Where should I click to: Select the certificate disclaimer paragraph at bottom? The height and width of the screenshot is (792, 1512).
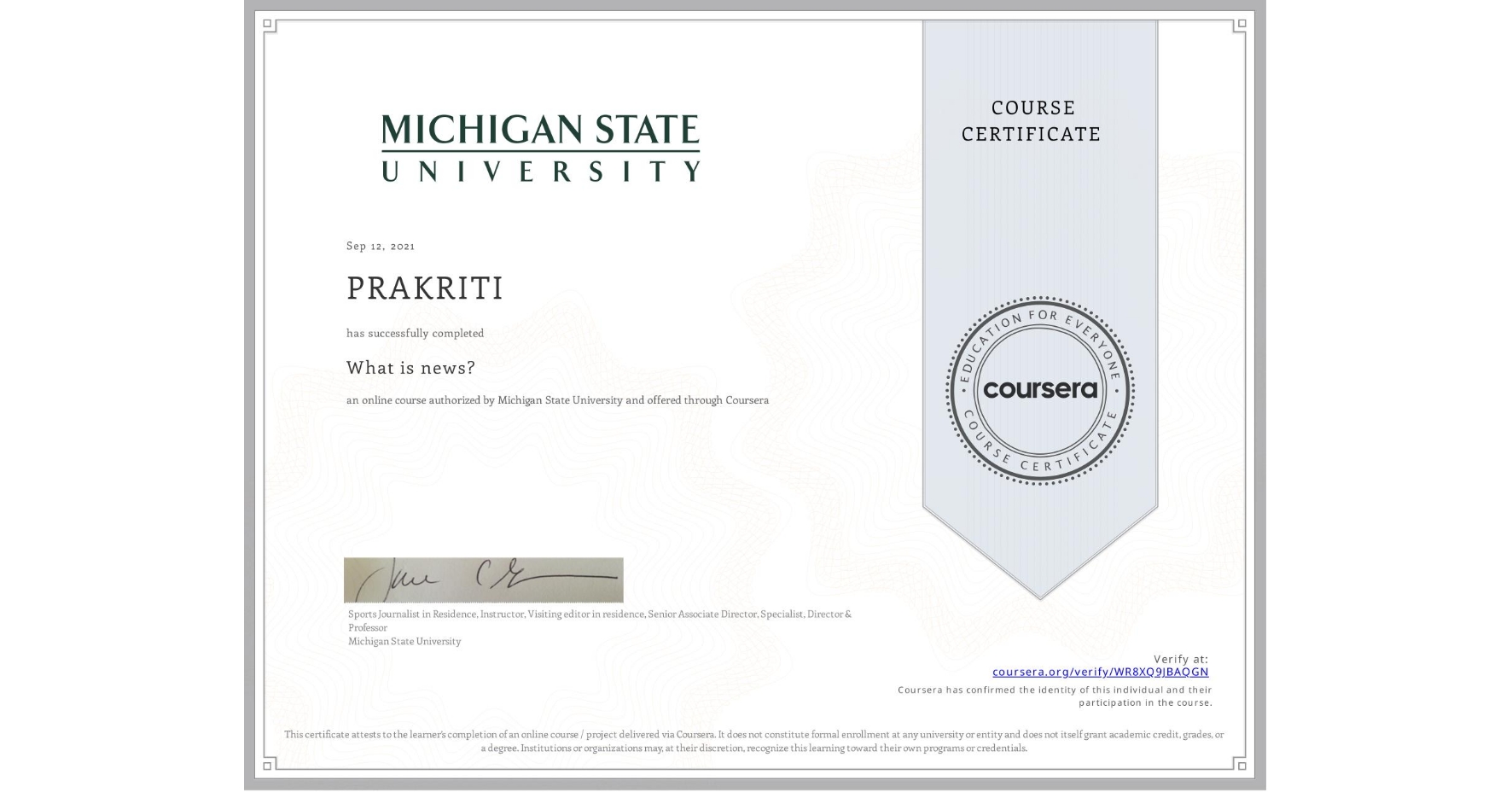click(x=754, y=740)
